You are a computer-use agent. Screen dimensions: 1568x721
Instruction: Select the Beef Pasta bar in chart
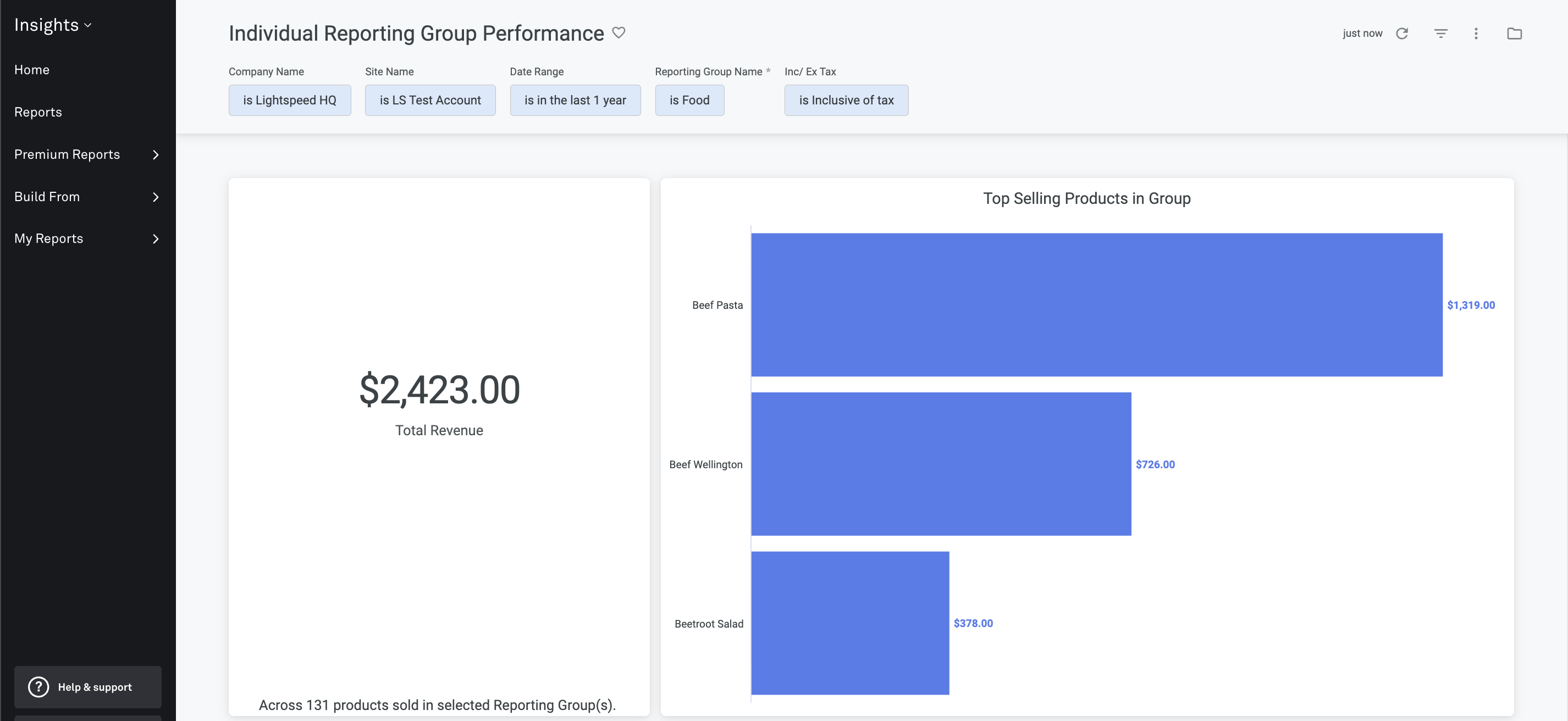1097,305
